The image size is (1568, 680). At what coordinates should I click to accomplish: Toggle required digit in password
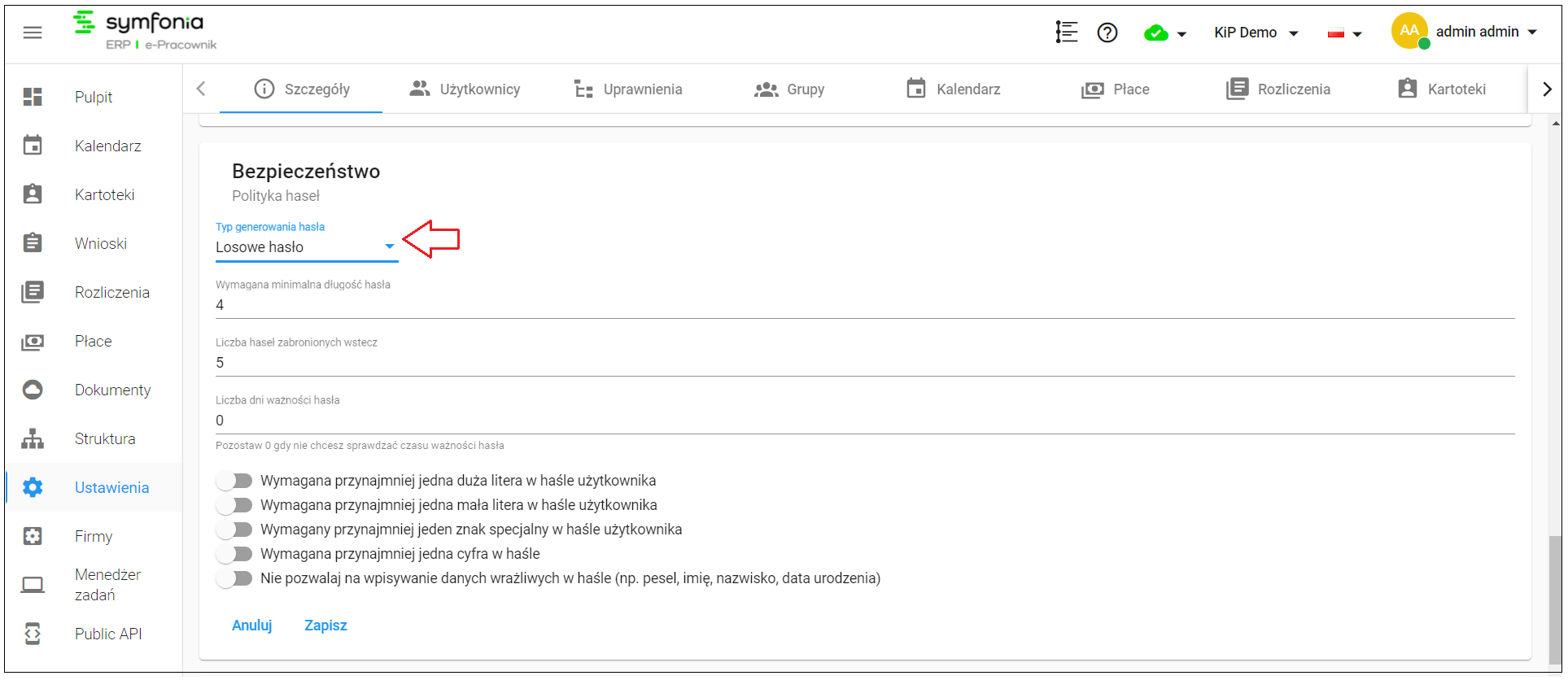pyautogui.click(x=235, y=554)
